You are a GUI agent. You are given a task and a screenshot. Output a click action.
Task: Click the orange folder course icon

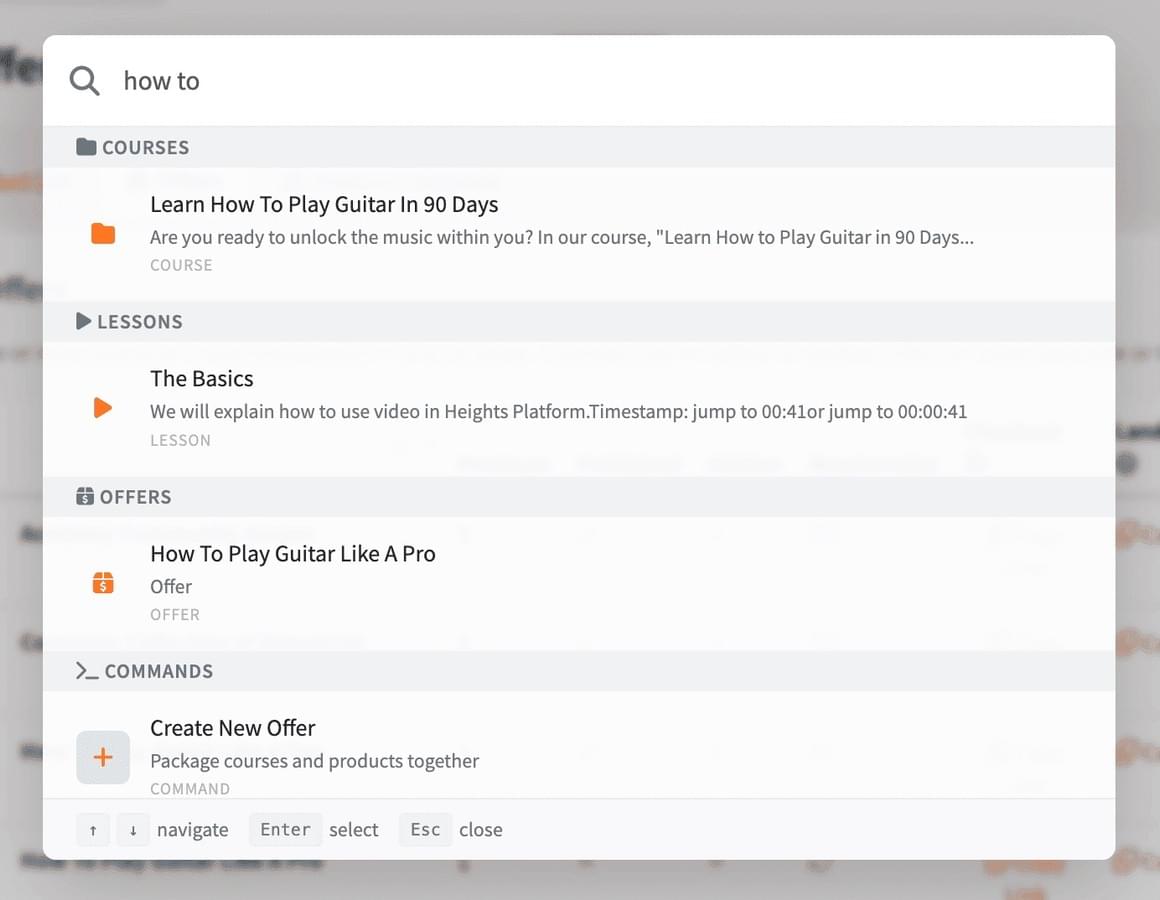[x=103, y=234]
